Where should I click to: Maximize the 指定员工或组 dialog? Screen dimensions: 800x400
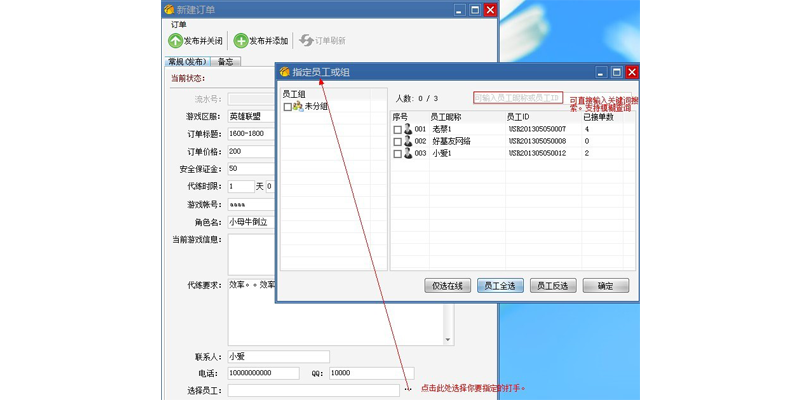click(x=617, y=72)
